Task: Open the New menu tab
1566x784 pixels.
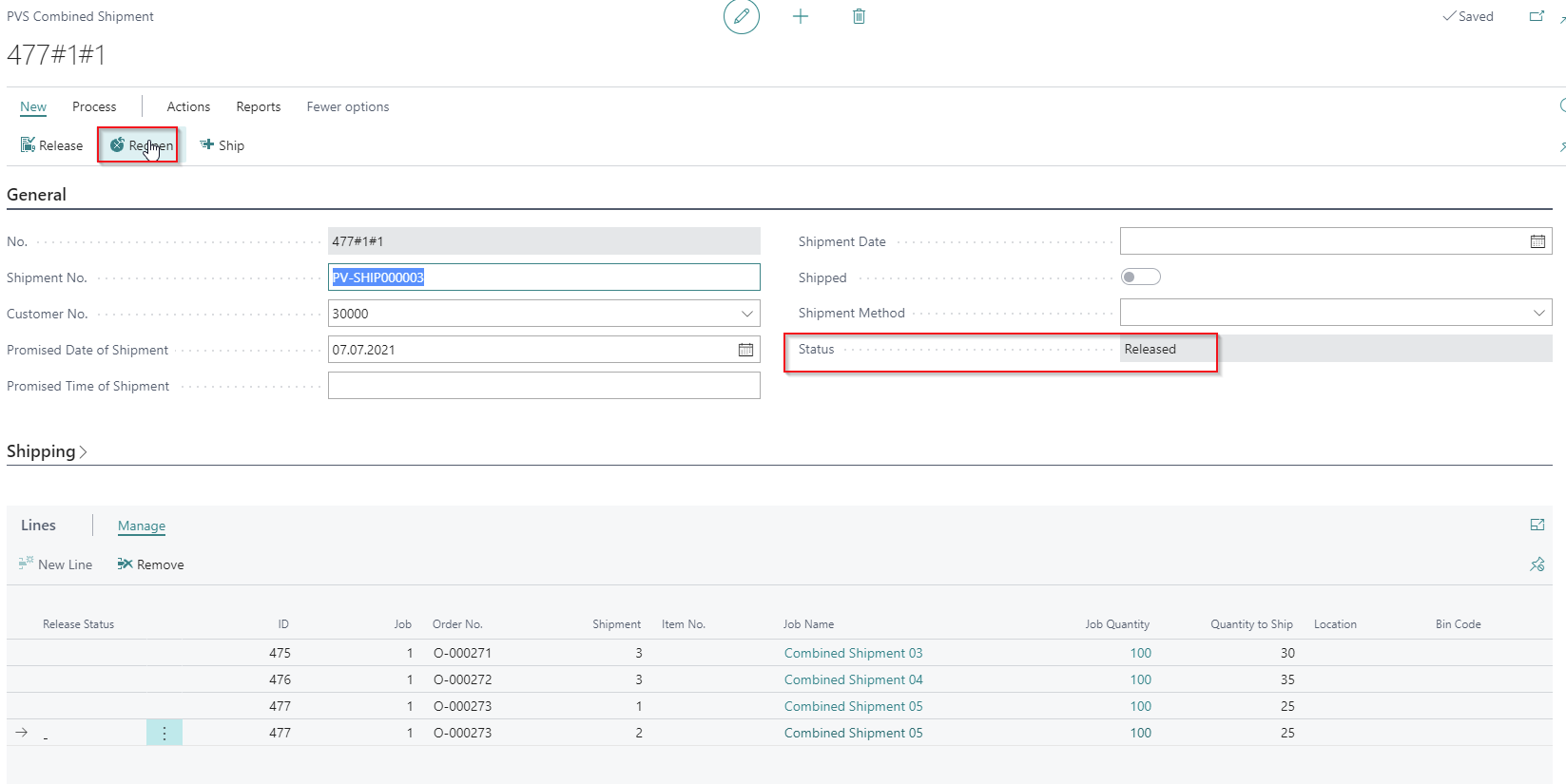Action: point(33,106)
